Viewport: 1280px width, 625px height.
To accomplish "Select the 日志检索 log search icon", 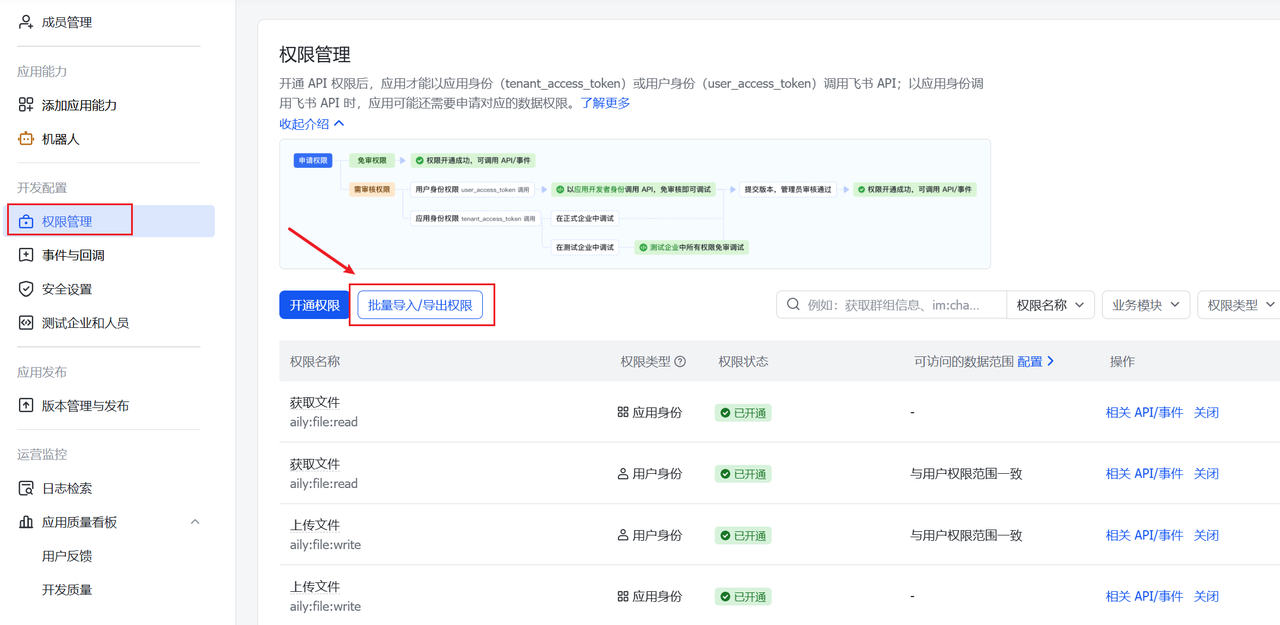I will [25, 488].
